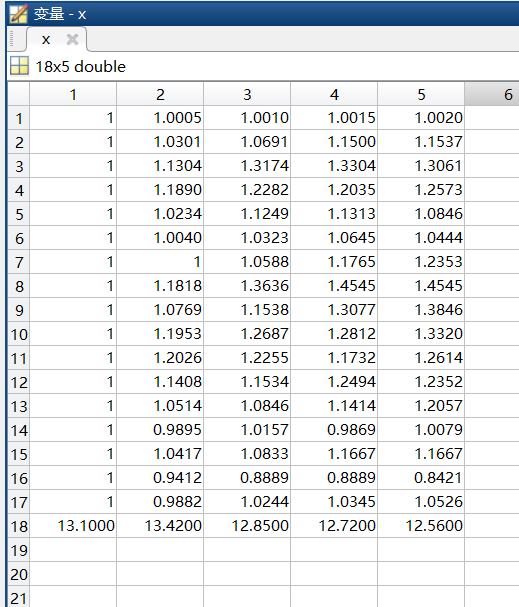Select column header 3
The image size is (519, 607).
pyautogui.click(x=247, y=94)
